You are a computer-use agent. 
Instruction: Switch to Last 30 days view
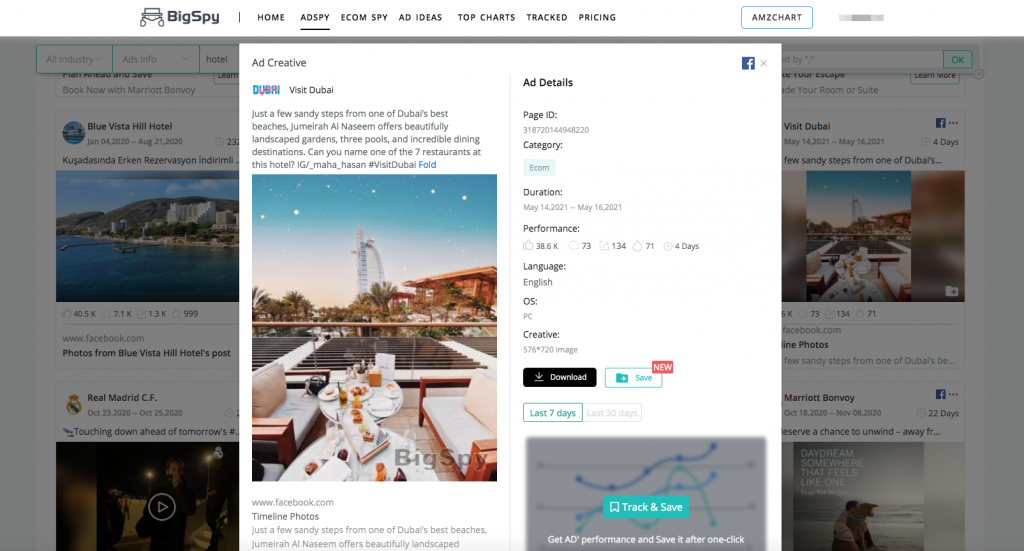tap(612, 413)
